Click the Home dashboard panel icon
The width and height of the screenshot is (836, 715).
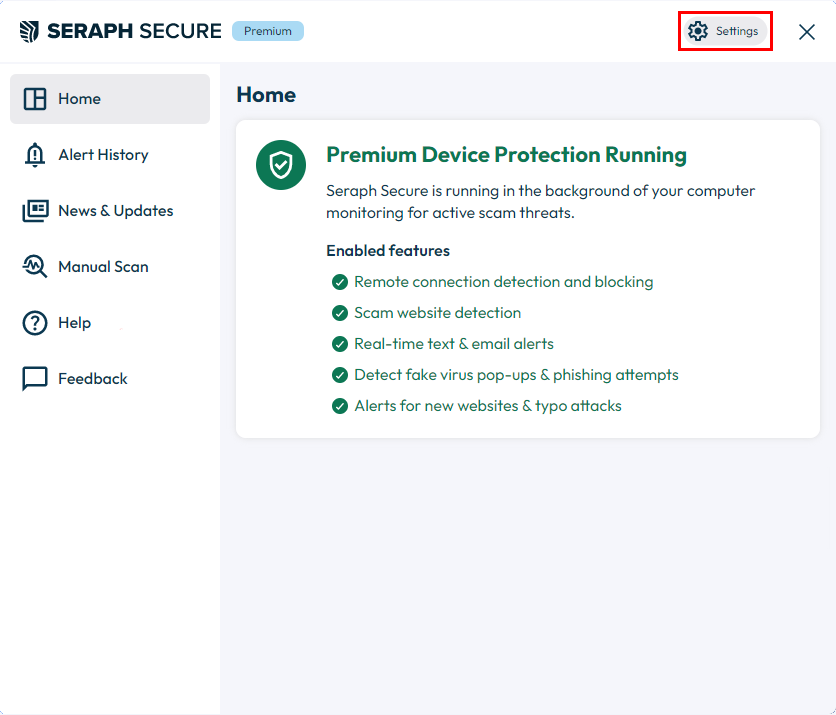coord(35,99)
